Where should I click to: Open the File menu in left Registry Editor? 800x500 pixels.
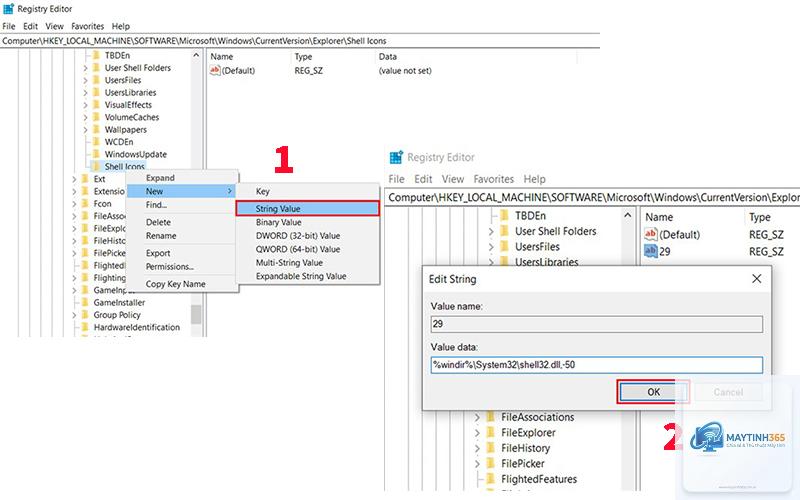point(9,26)
